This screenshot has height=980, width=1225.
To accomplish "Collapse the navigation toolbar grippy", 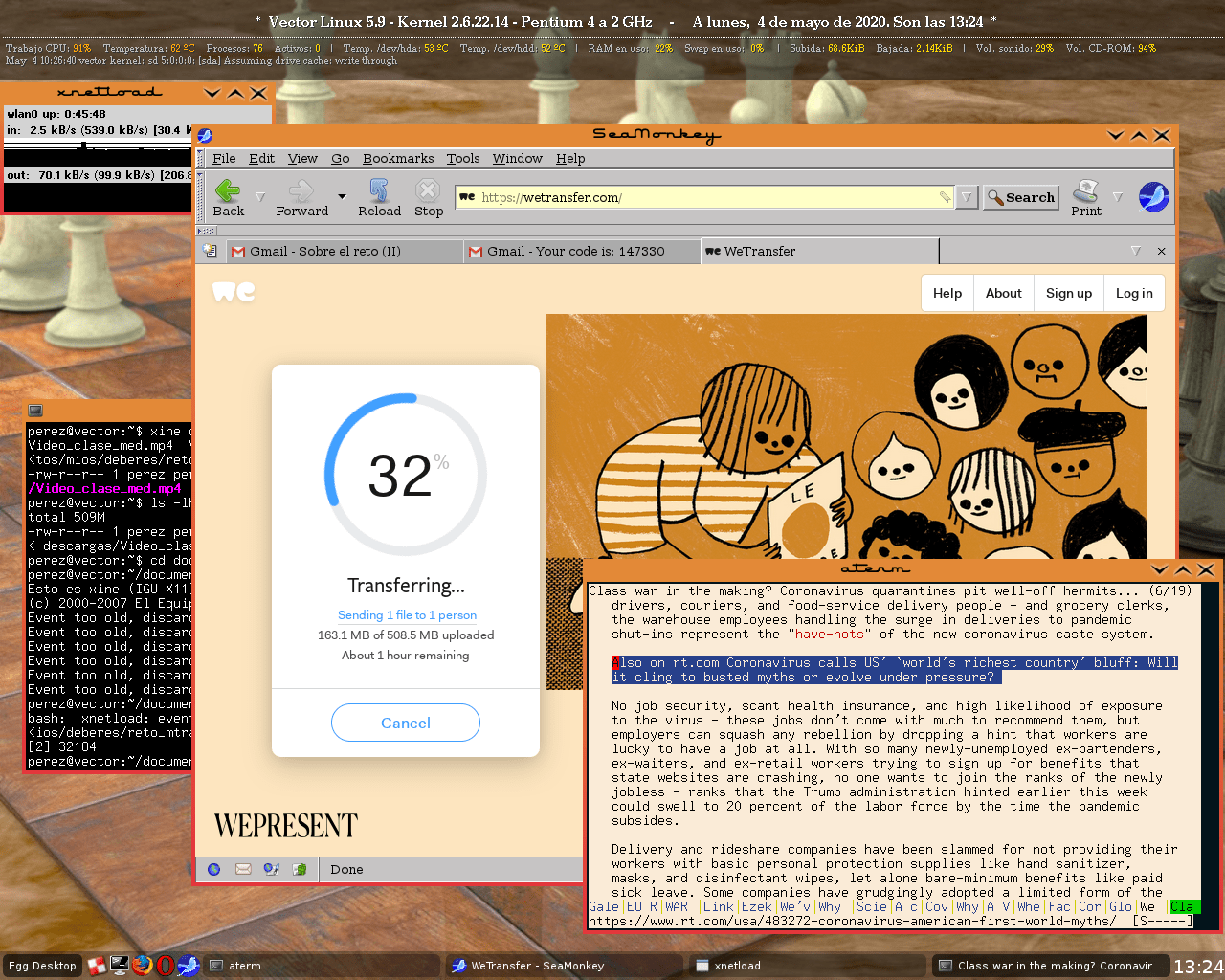I will (x=201, y=197).
